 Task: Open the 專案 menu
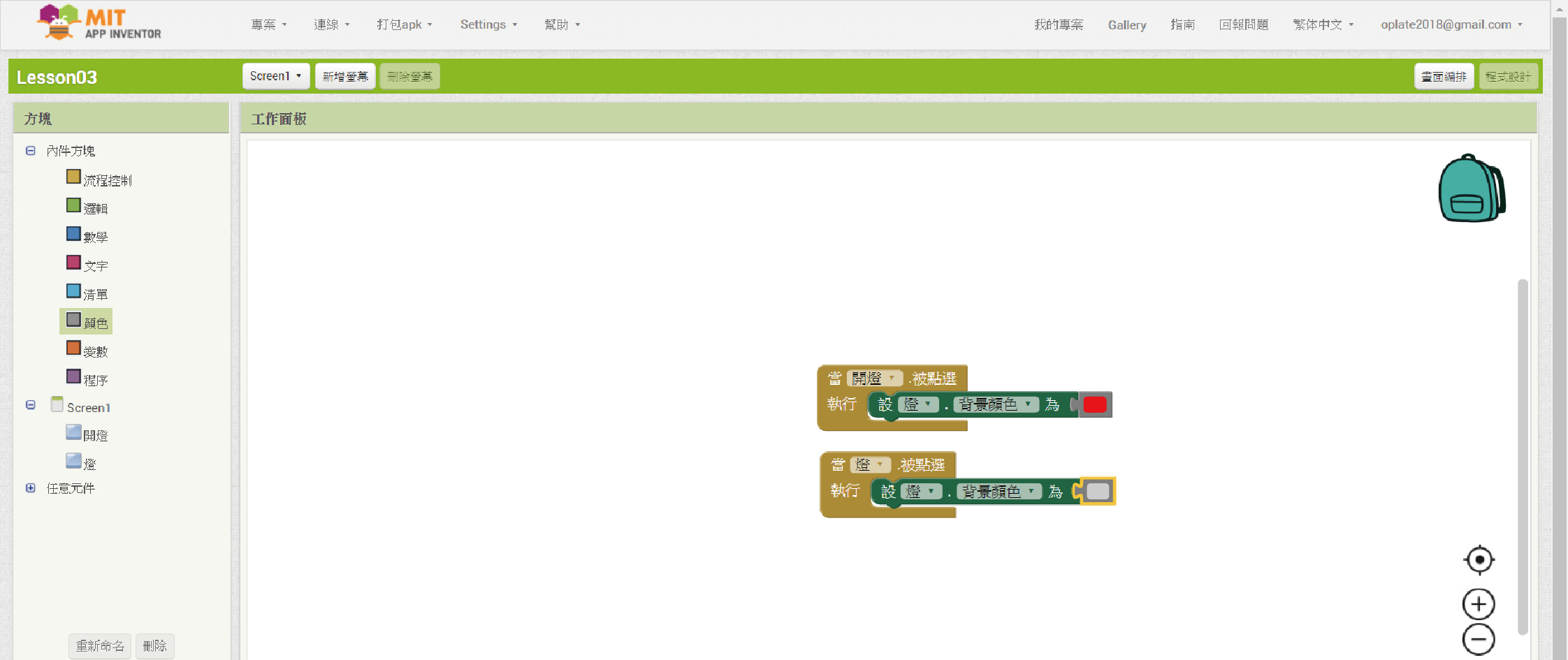tap(269, 24)
